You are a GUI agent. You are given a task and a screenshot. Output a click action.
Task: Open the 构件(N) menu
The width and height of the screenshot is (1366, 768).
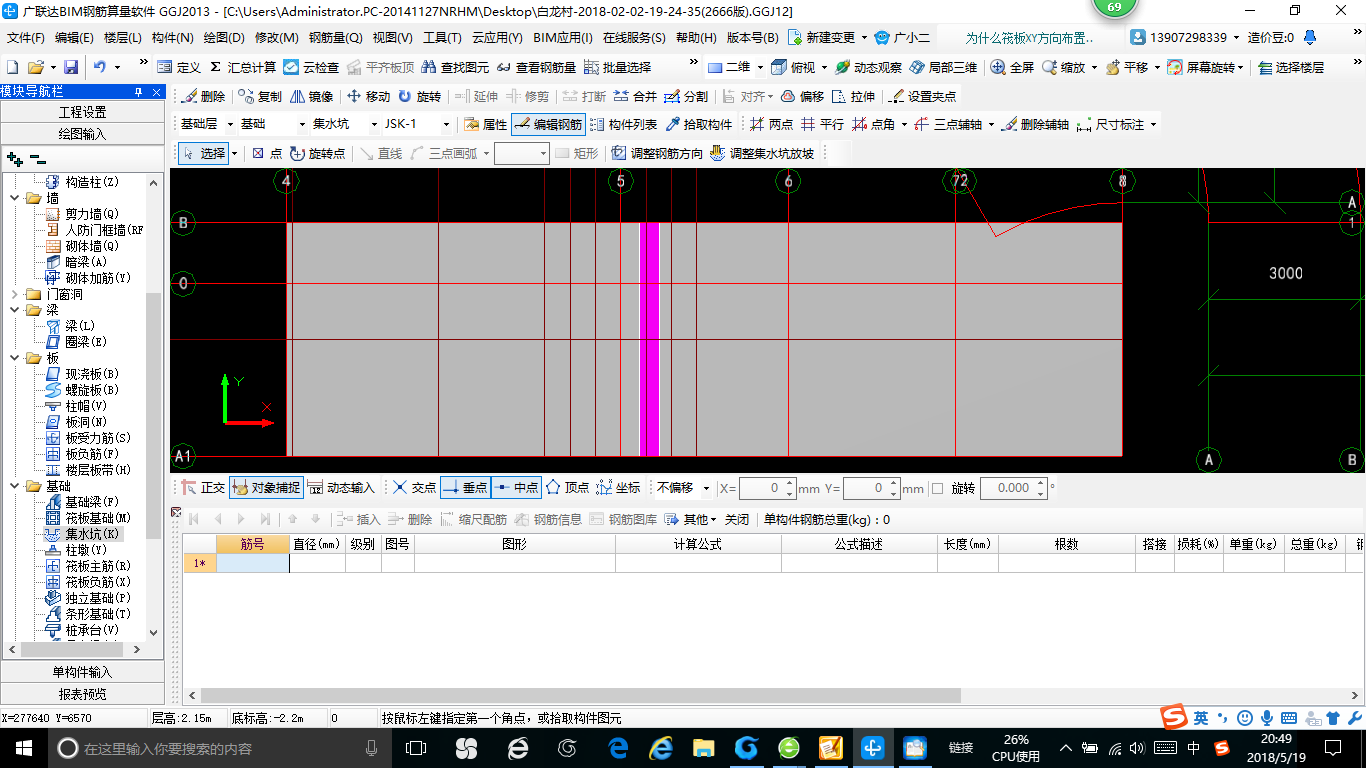pyautogui.click(x=172, y=38)
